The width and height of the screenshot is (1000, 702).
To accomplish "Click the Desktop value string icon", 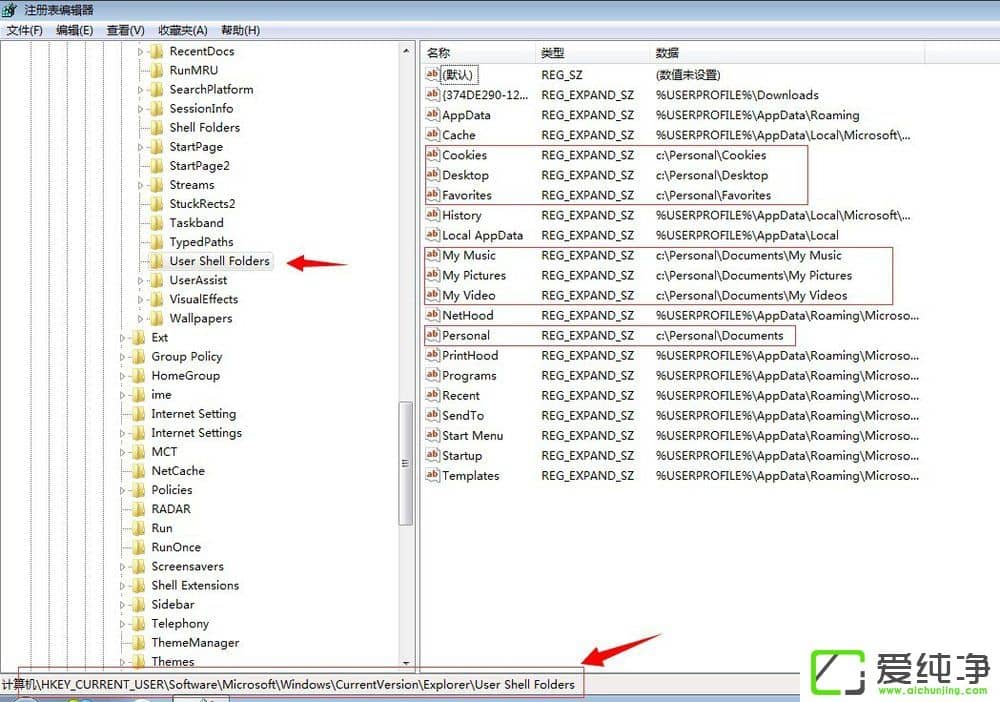I will coord(433,175).
